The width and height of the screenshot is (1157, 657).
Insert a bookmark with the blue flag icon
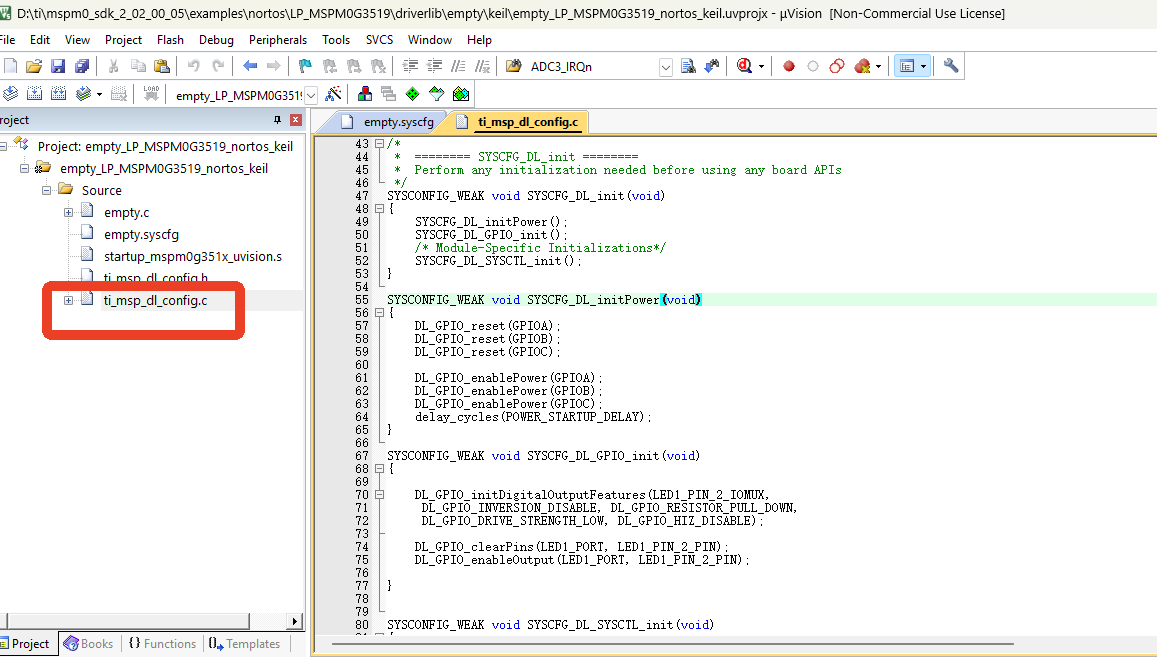point(305,66)
